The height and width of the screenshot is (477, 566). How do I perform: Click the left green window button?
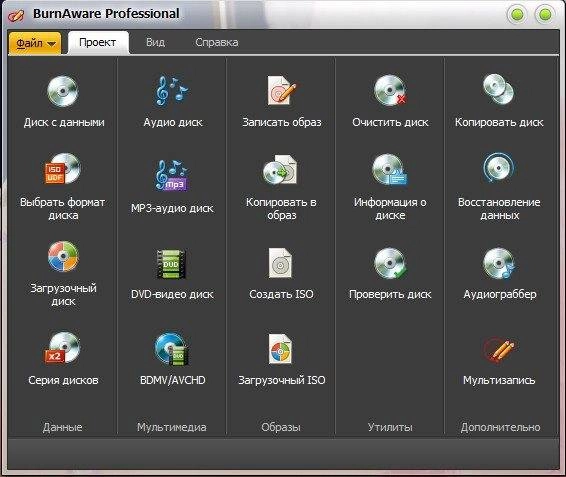(518, 15)
